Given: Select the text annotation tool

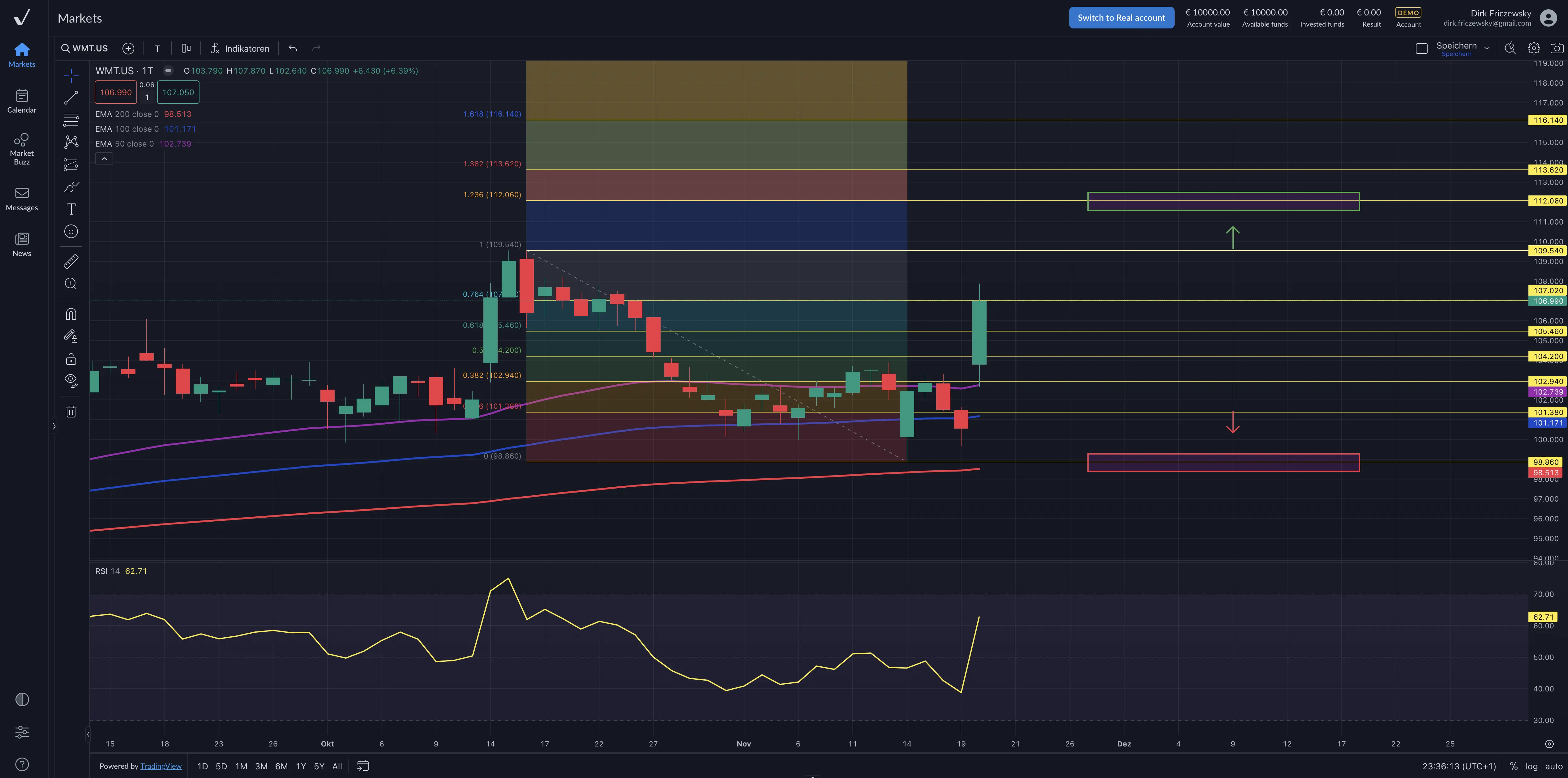Looking at the screenshot, I should pos(71,209).
